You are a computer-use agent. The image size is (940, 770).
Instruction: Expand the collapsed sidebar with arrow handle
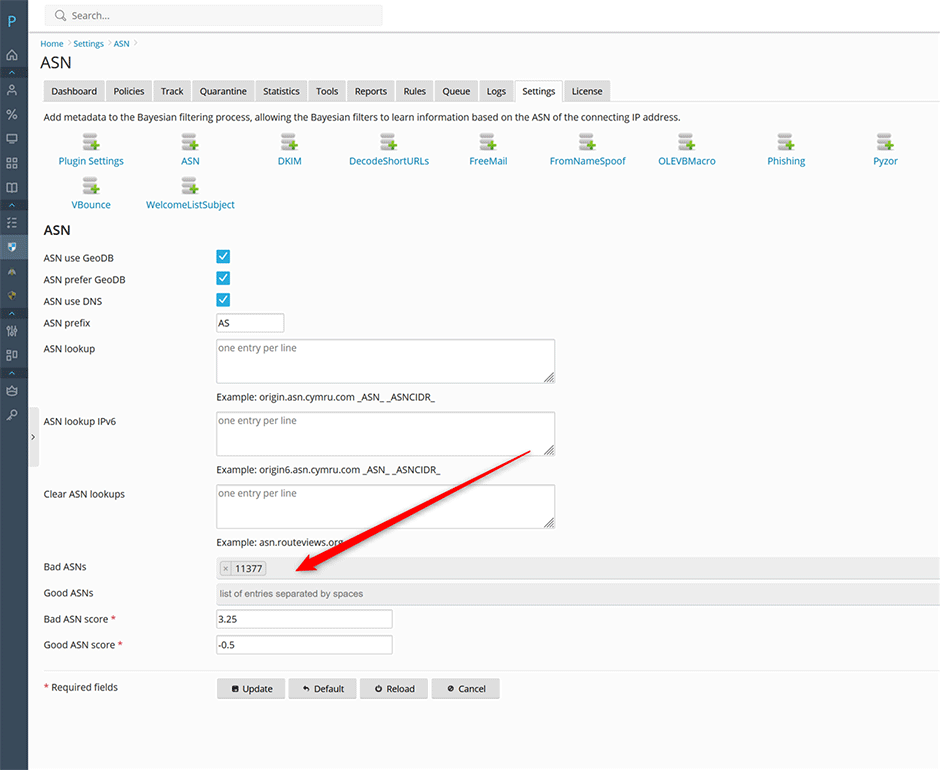point(33,437)
